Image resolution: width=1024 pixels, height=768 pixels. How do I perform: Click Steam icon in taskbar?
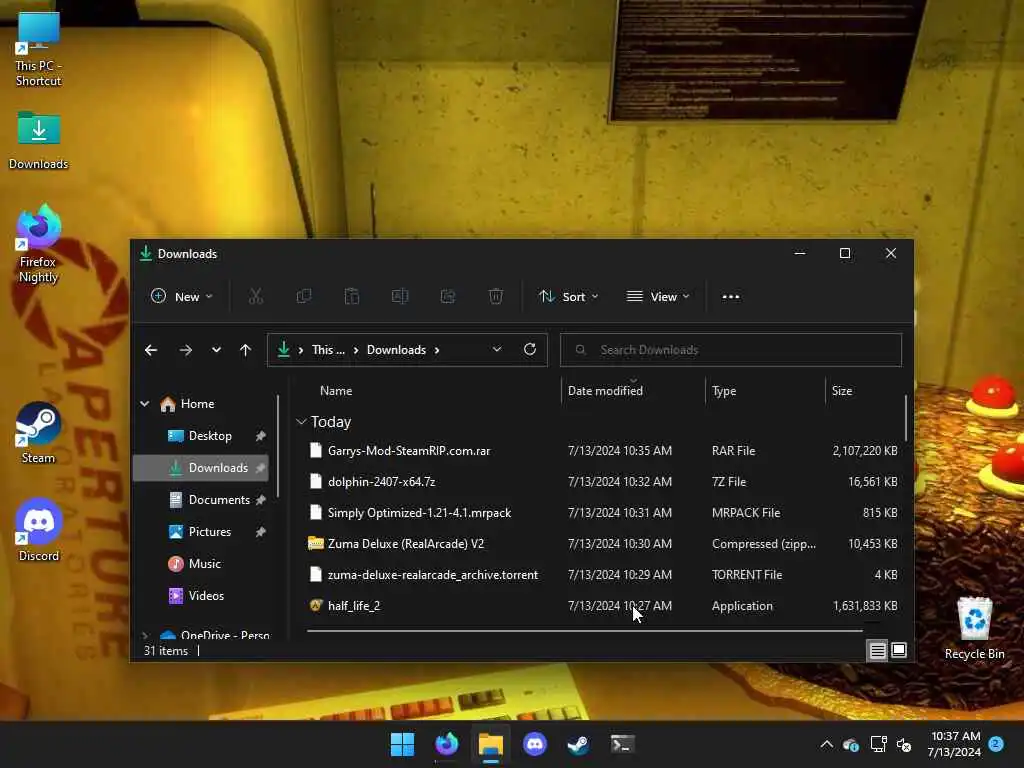[x=579, y=744]
